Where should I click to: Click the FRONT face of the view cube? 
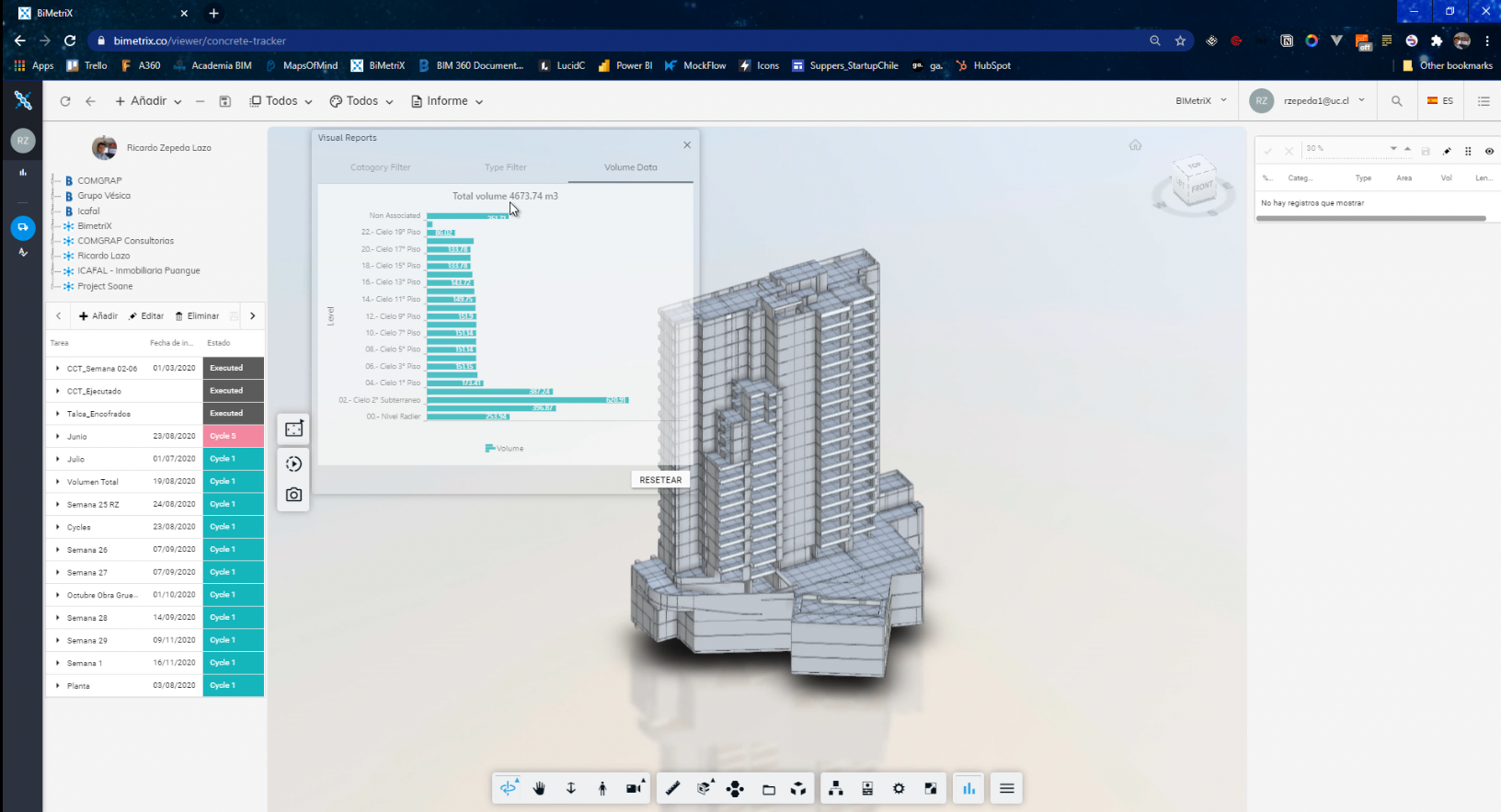coord(1201,187)
